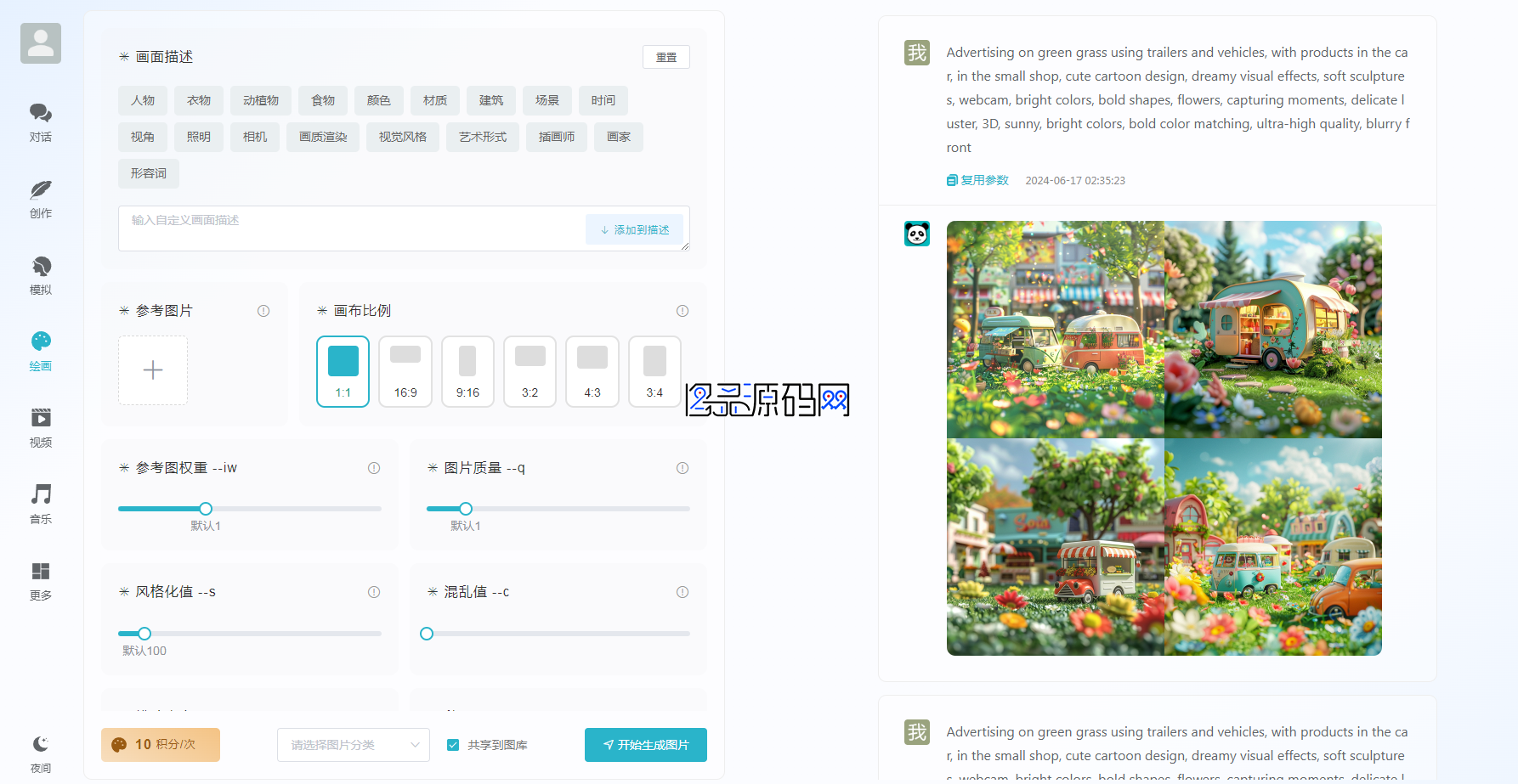Image resolution: width=1518 pixels, height=784 pixels.
Task: Open 相机 tag category
Action: pyautogui.click(x=255, y=137)
